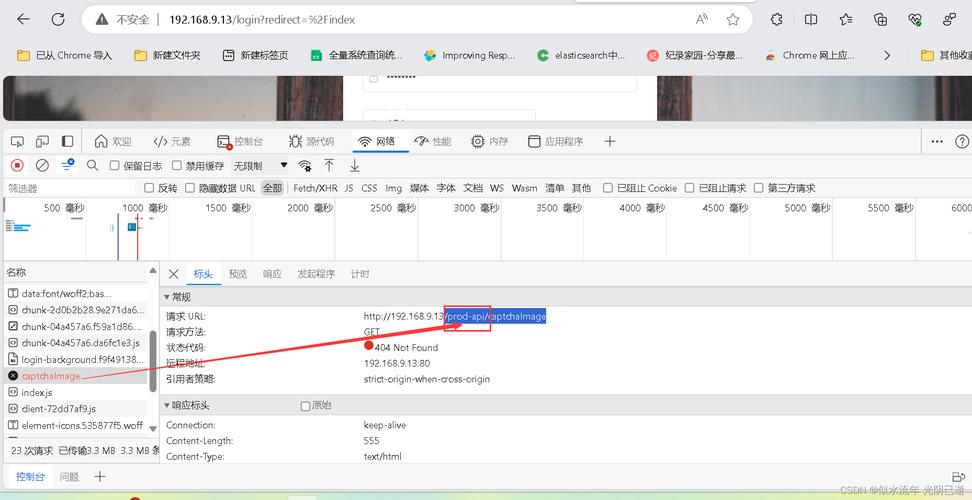Add page to favorites with star icon
Viewport: 972px width, 500px height.
tap(733, 19)
